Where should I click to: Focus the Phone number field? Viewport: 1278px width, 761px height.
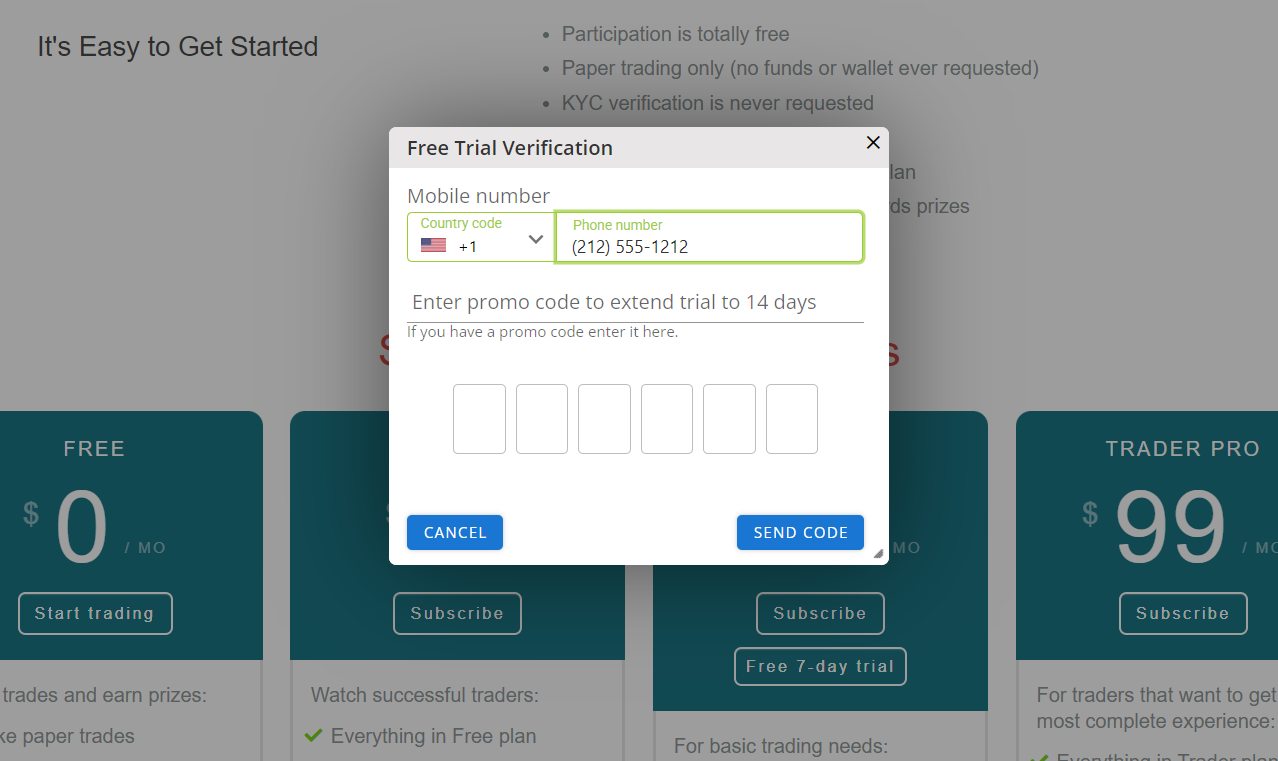tap(709, 237)
